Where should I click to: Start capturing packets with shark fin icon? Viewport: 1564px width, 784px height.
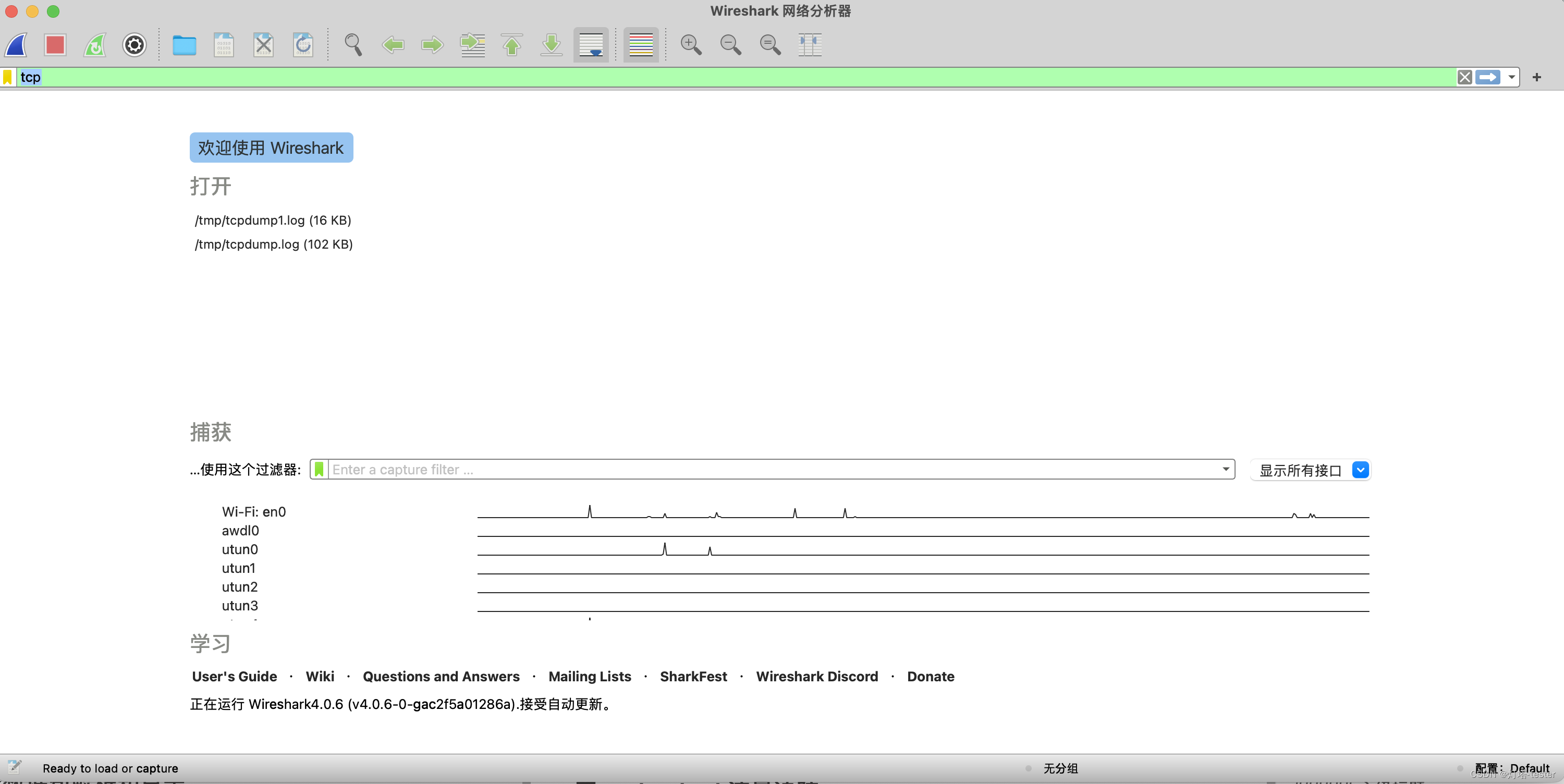click(16, 45)
